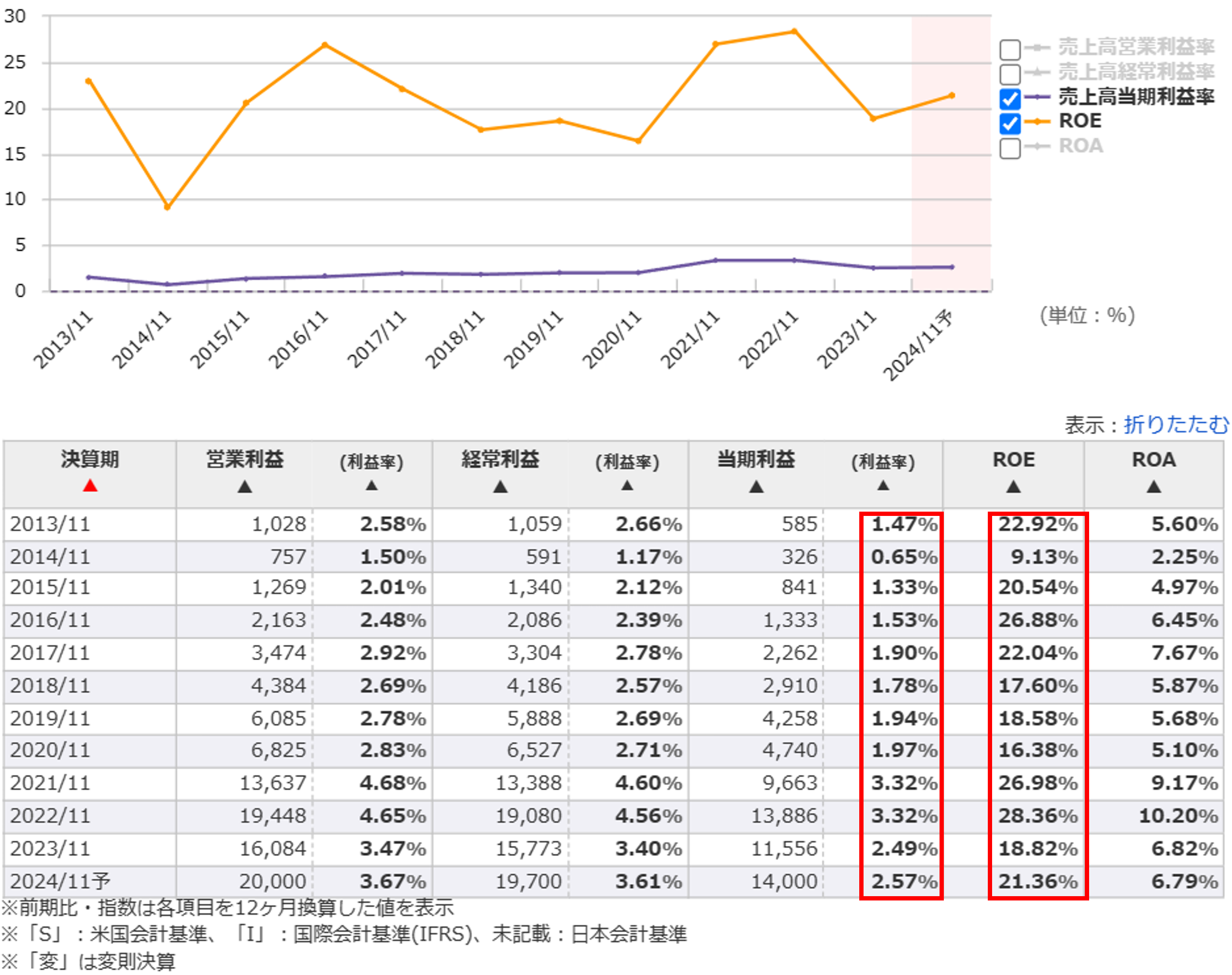The height and width of the screenshot is (975, 1232).
Task: Sort by 営業利益 using its arrow
Action: [244, 487]
